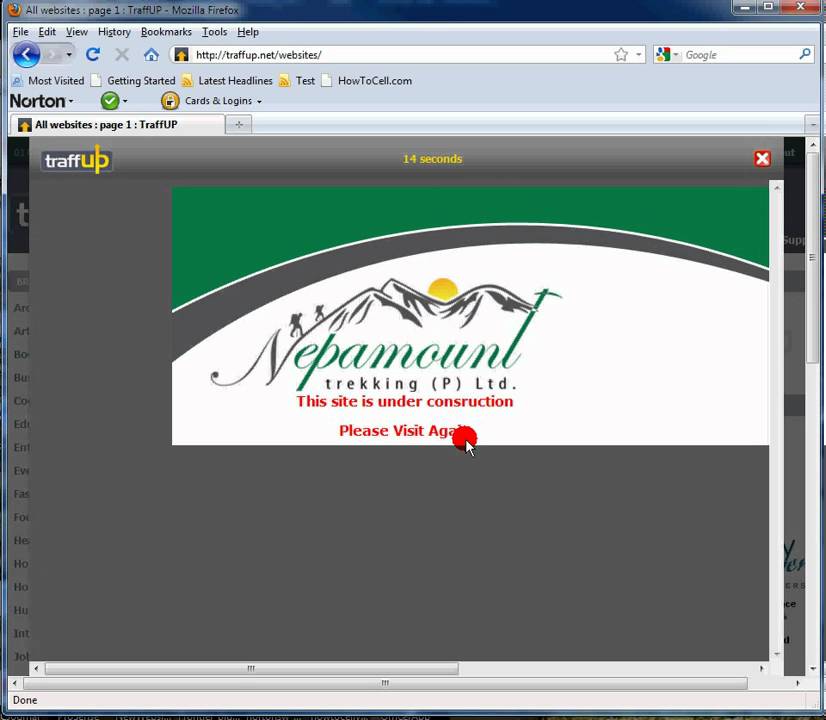The image size is (826, 720).
Task: Close the traffup overlay with red X
Action: pos(762,158)
